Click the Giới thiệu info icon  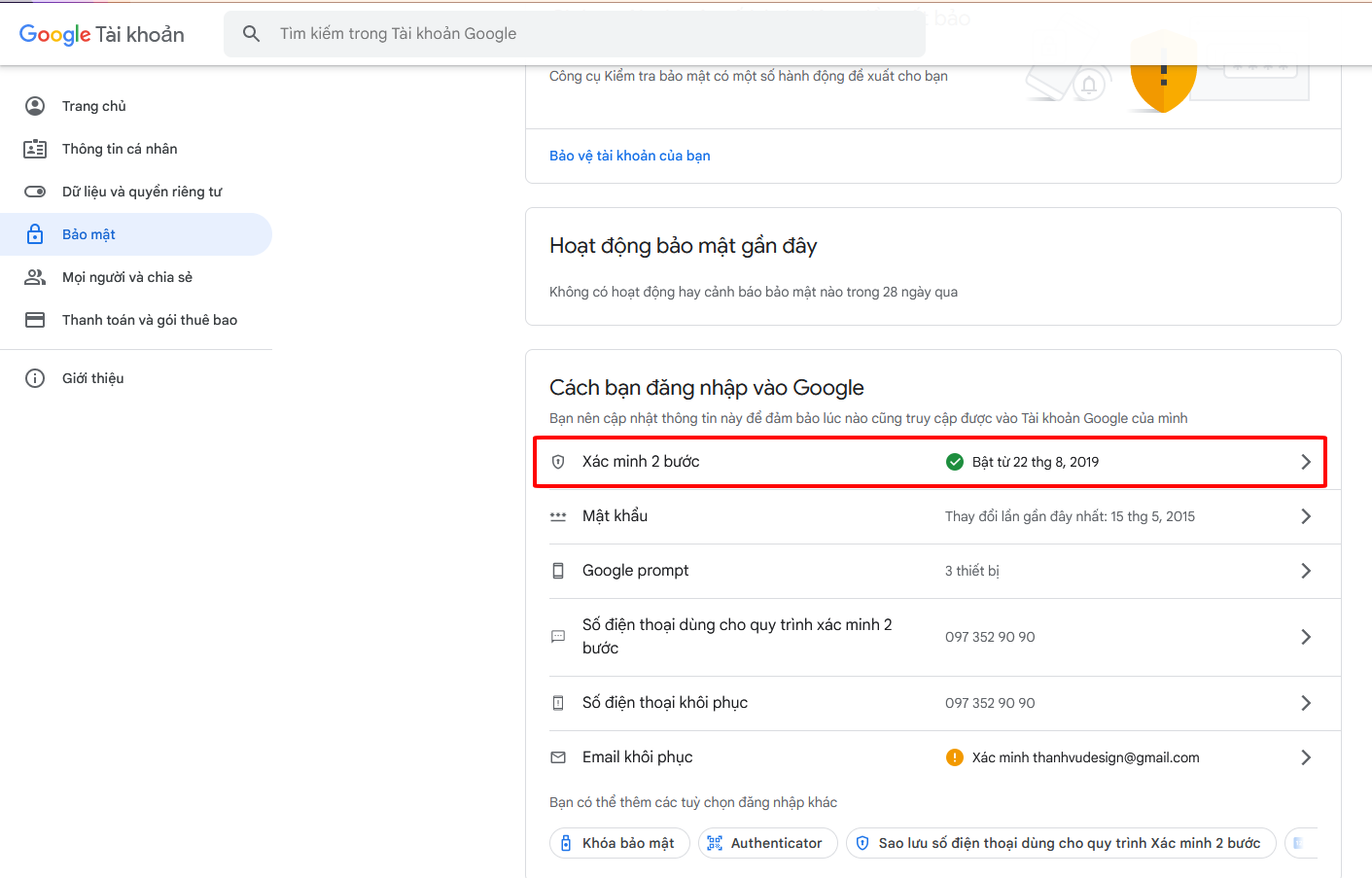pos(35,378)
